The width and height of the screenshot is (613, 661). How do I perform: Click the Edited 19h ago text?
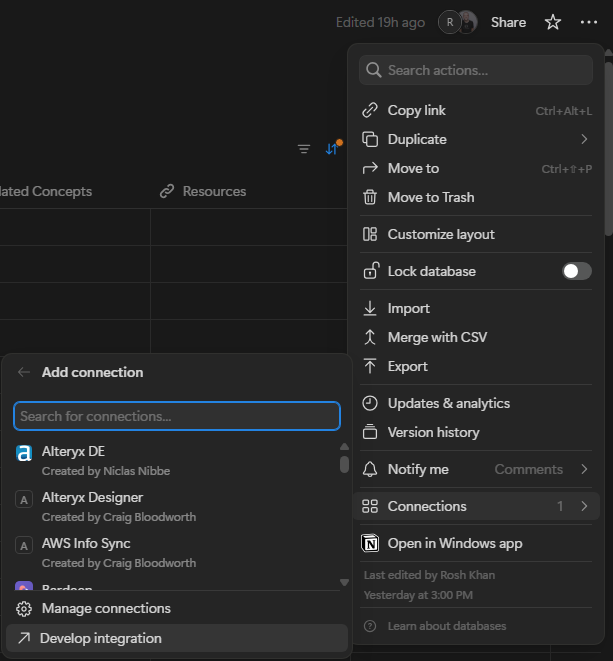click(x=380, y=22)
